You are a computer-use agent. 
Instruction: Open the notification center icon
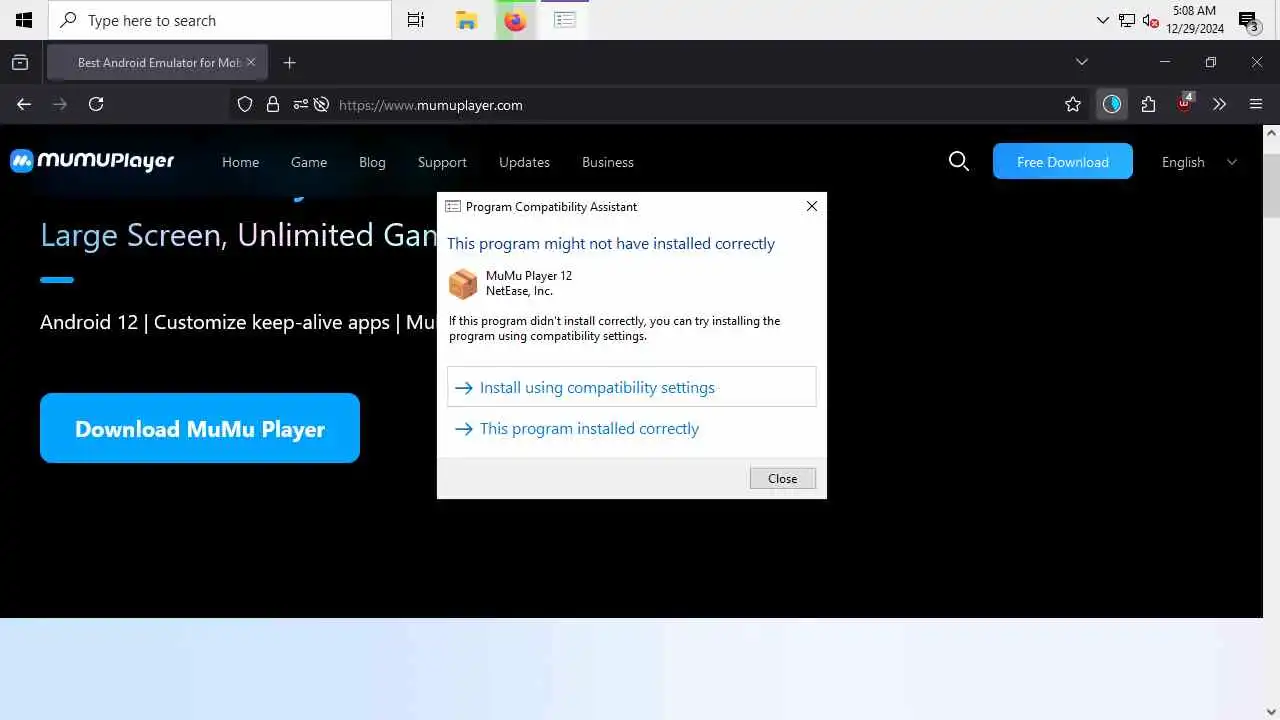click(1248, 20)
